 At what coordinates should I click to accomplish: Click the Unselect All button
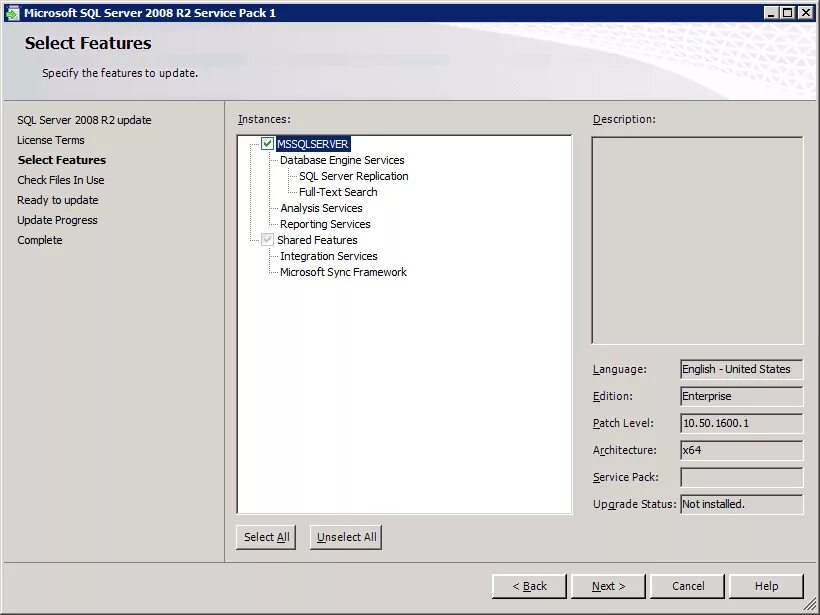tap(346, 537)
